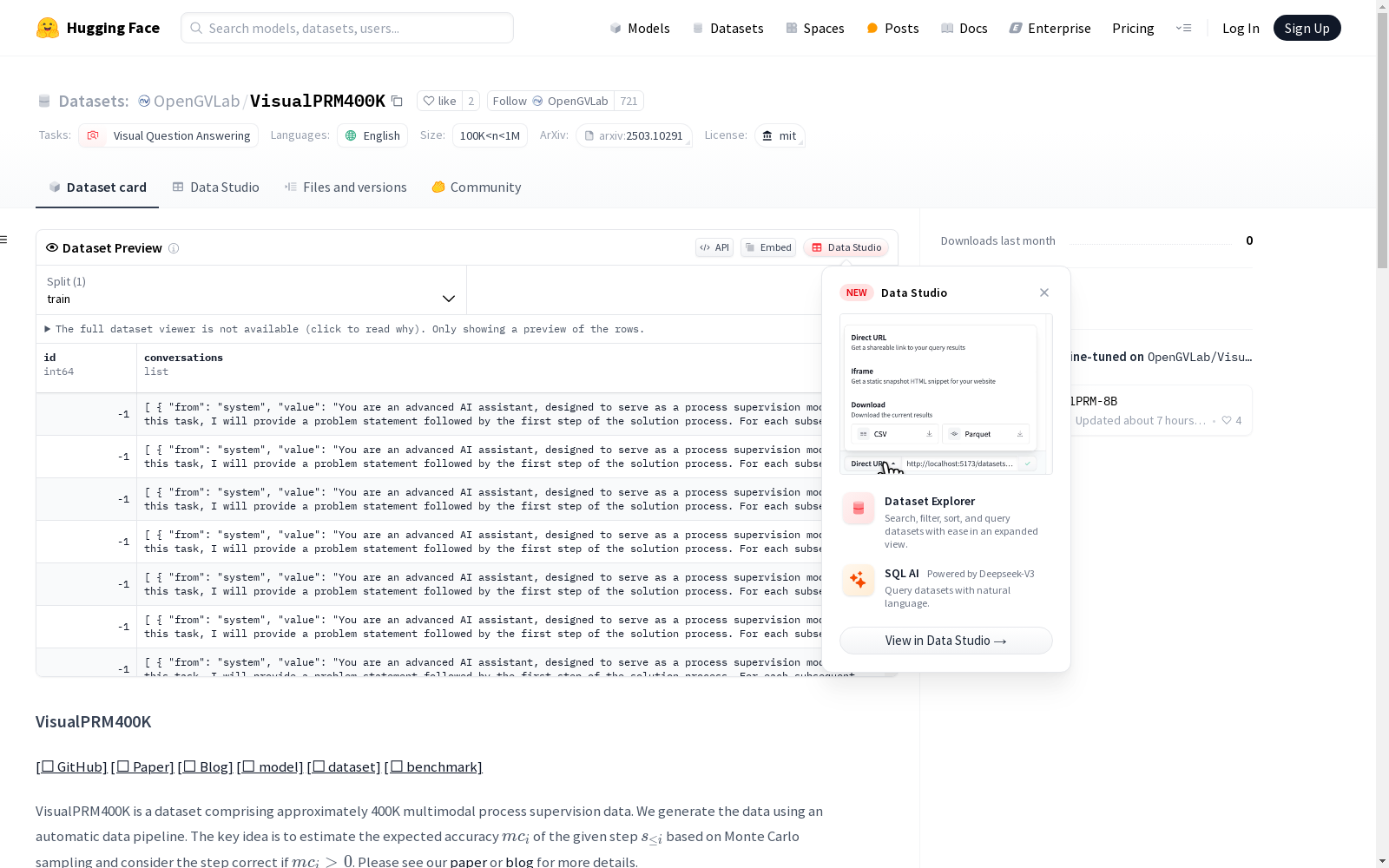Click the Embed button
The image size is (1389, 868).
768,247
